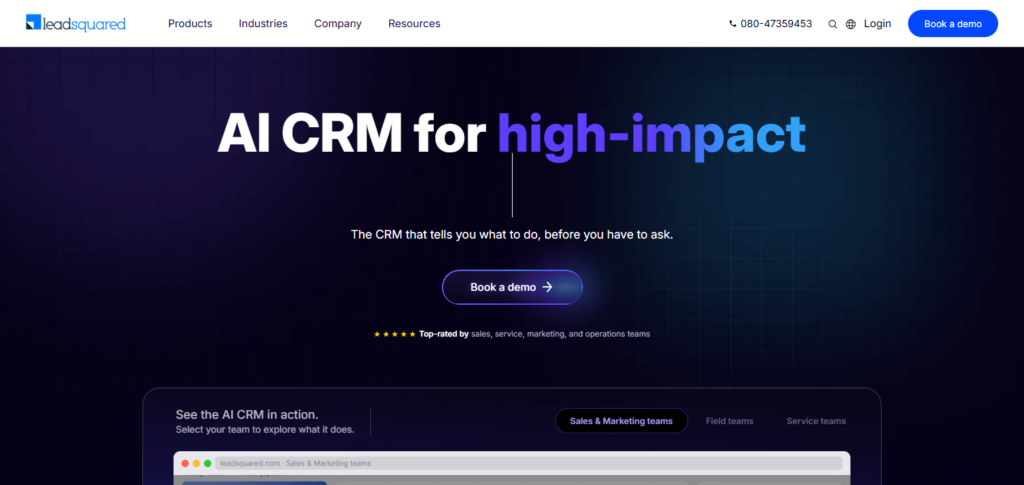Click the blue Book a demo header button
The image size is (1024, 485).
953,23
